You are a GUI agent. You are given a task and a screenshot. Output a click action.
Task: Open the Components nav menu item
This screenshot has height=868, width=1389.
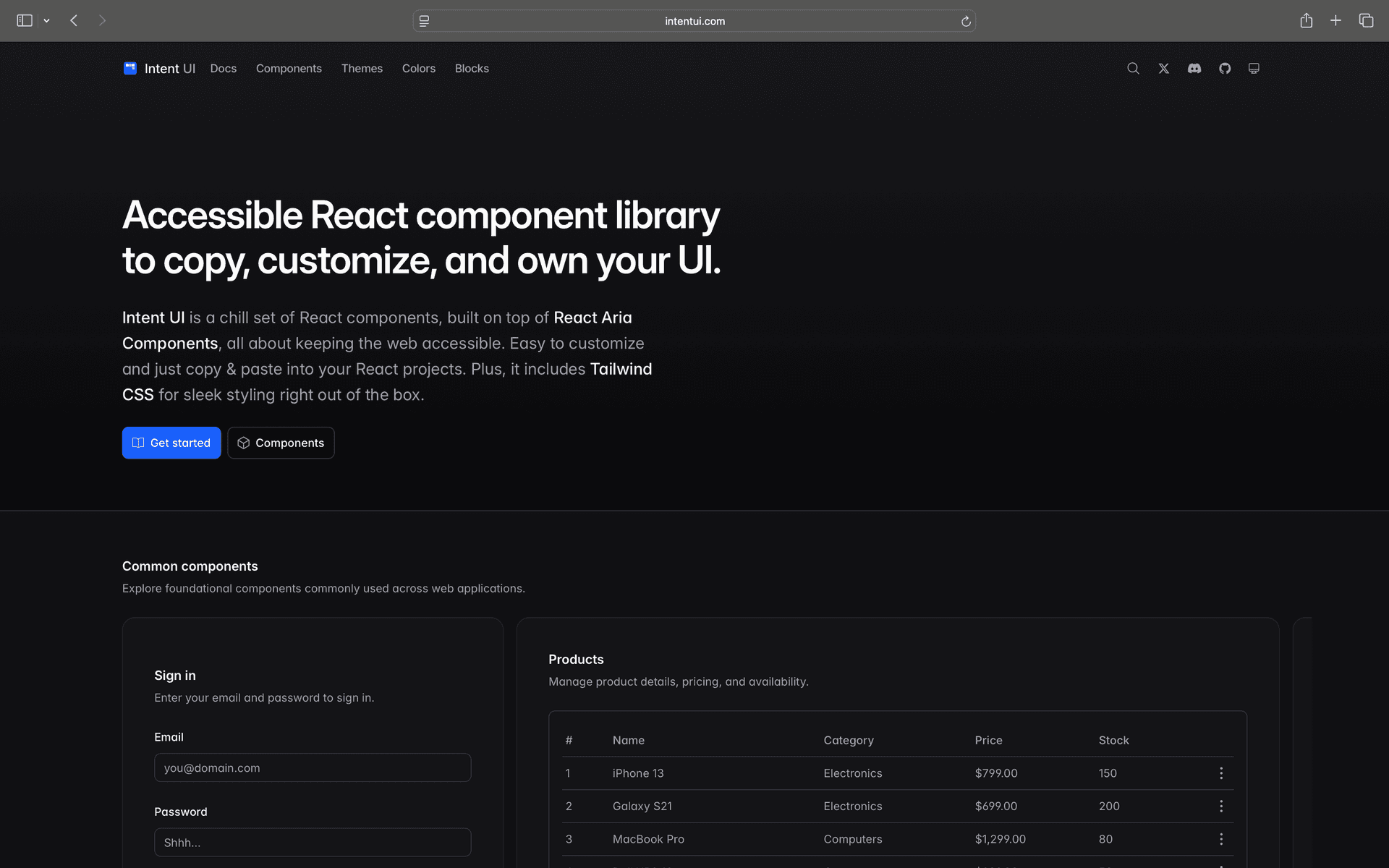point(289,68)
